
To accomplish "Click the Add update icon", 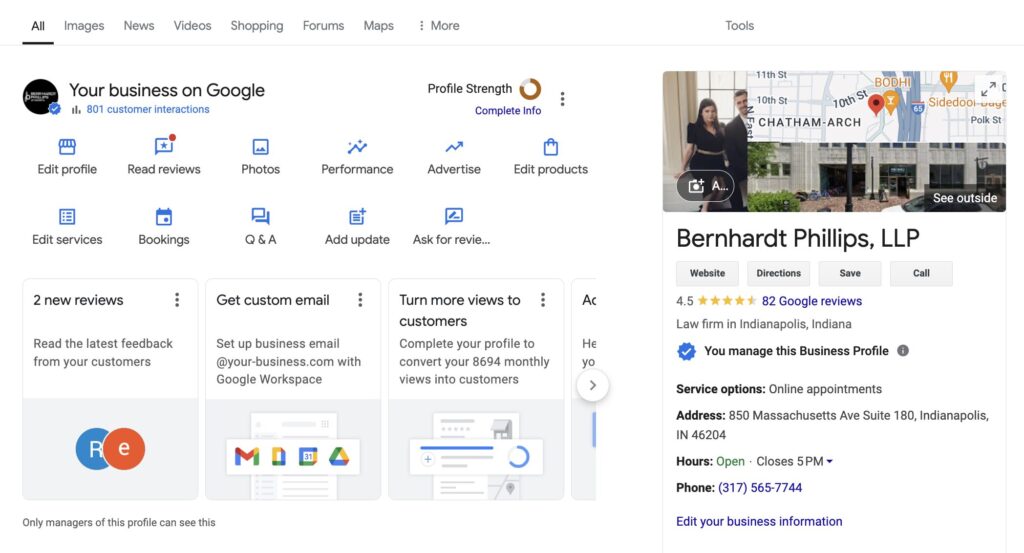I will 357,217.
